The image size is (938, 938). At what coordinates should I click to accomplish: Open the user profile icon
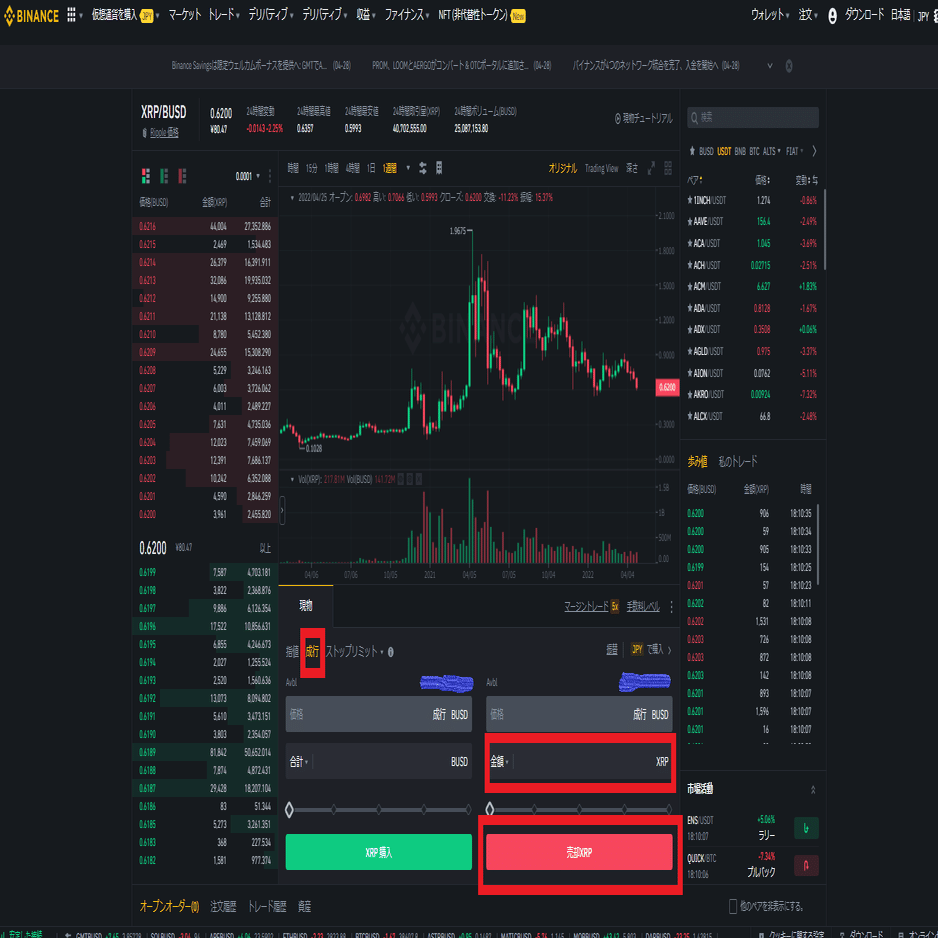[x=832, y=16]
